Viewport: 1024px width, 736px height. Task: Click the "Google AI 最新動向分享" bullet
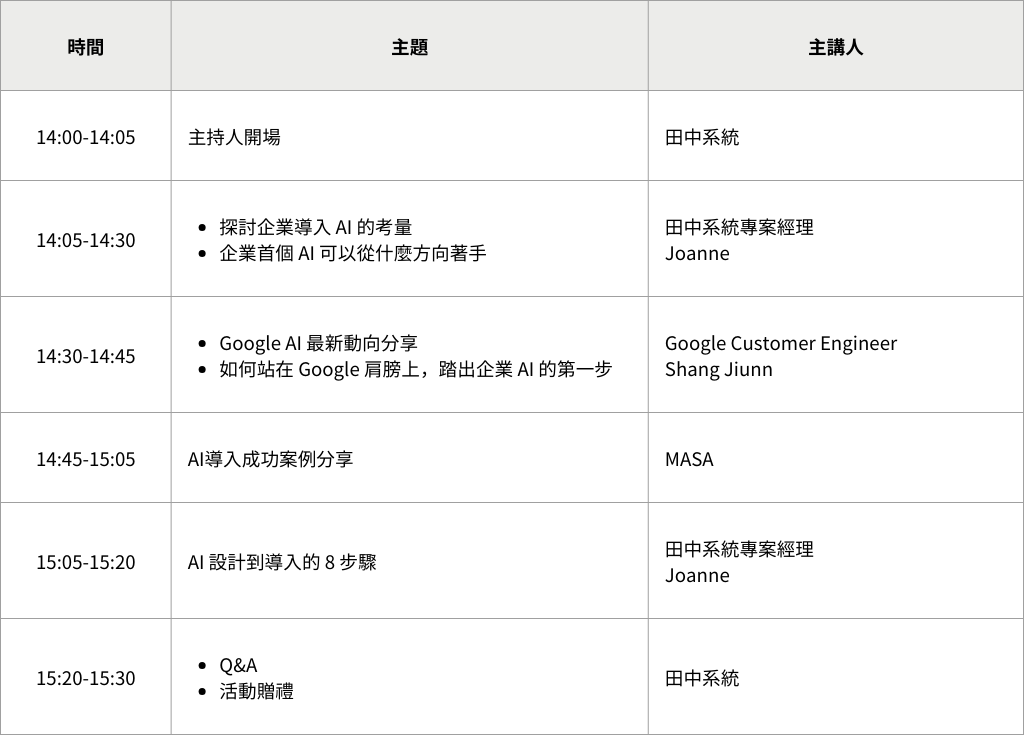coord(318,343)
